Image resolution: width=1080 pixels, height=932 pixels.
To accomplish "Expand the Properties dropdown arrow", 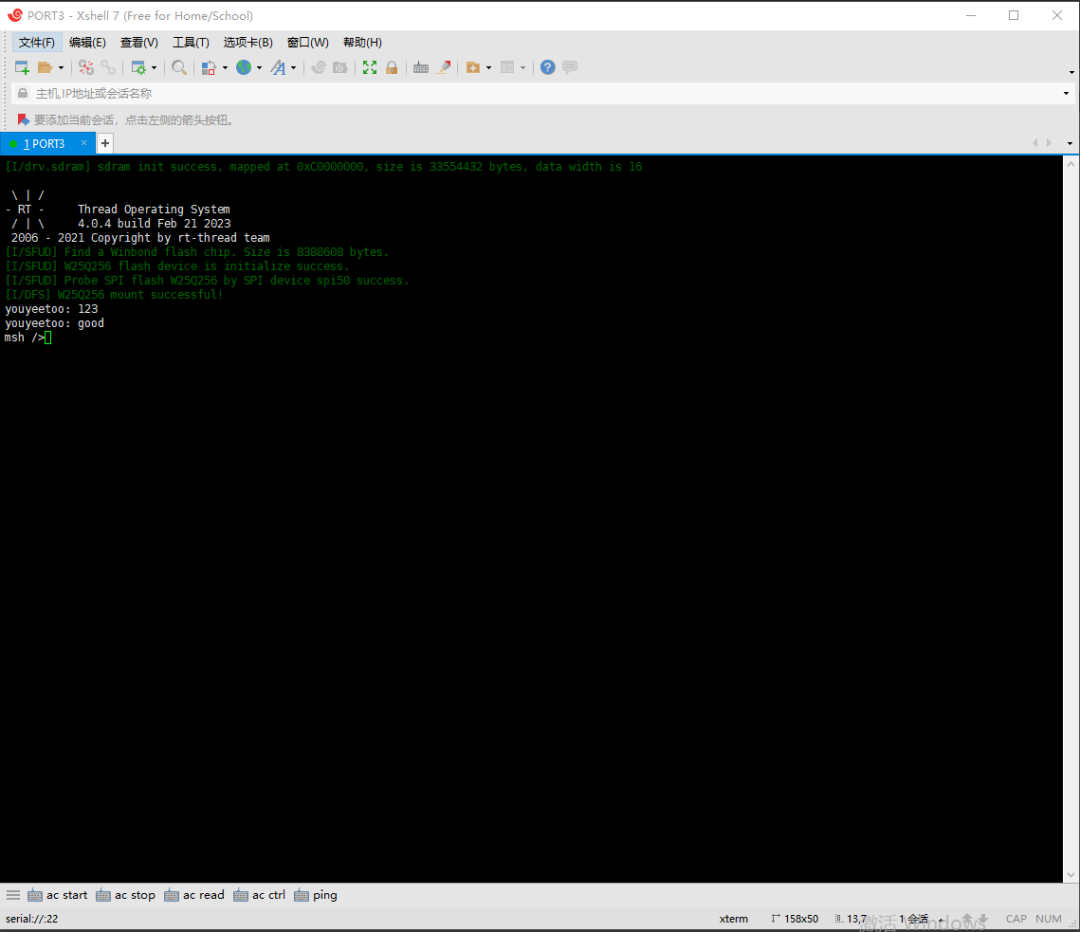I will coord(154,68).
